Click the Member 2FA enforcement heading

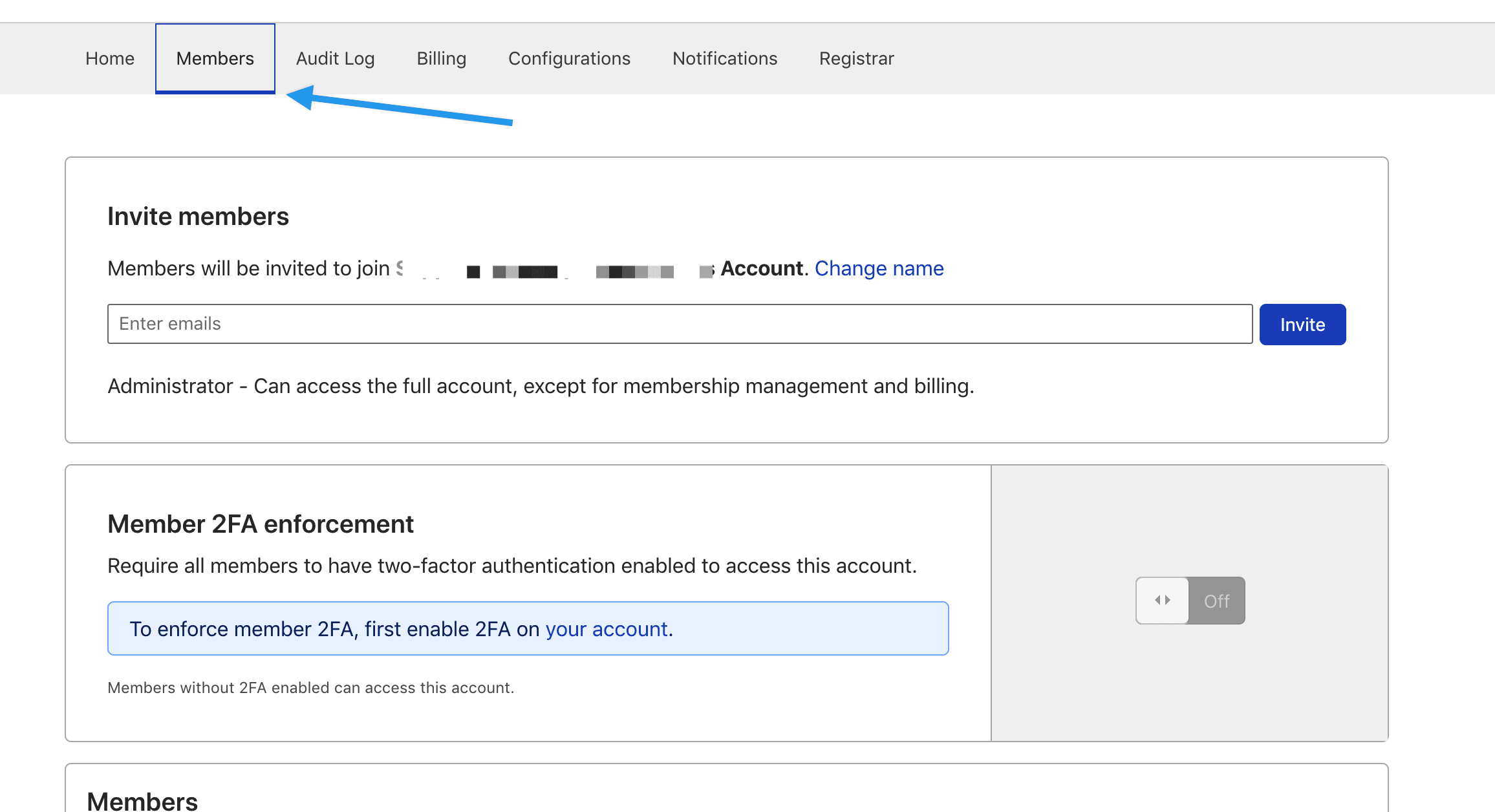(x=260, y=524)
